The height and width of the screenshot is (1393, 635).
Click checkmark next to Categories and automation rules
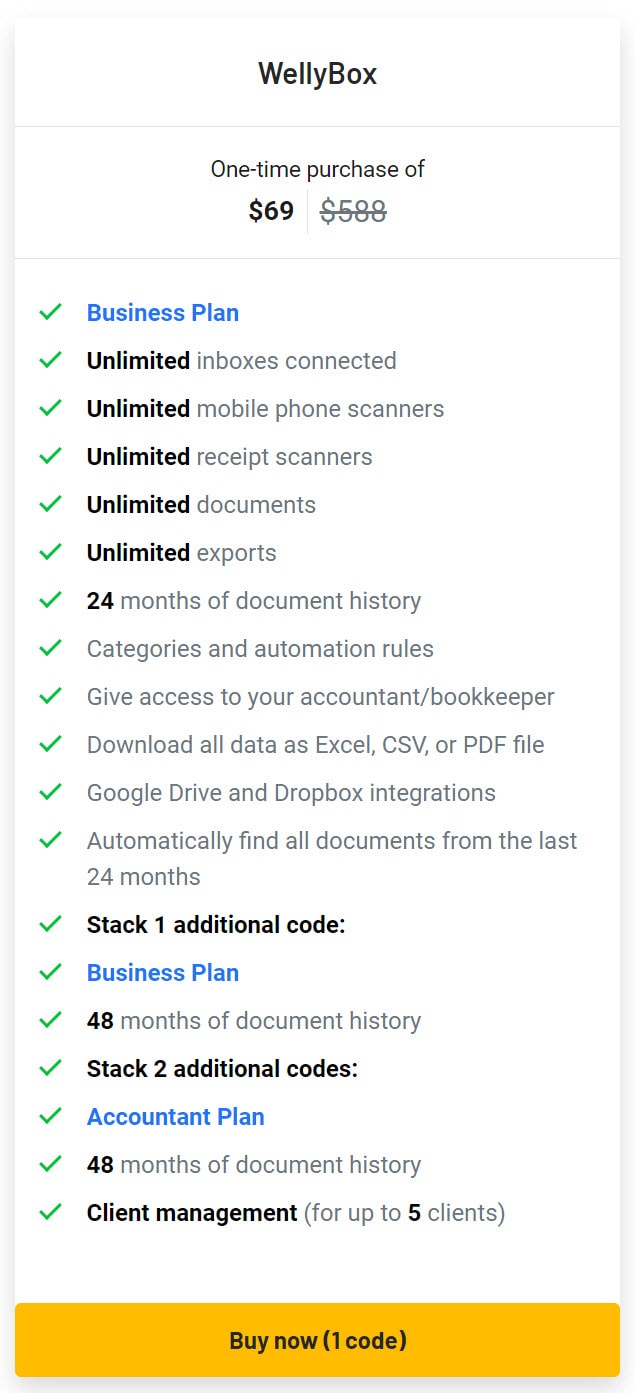pos(50,649)
